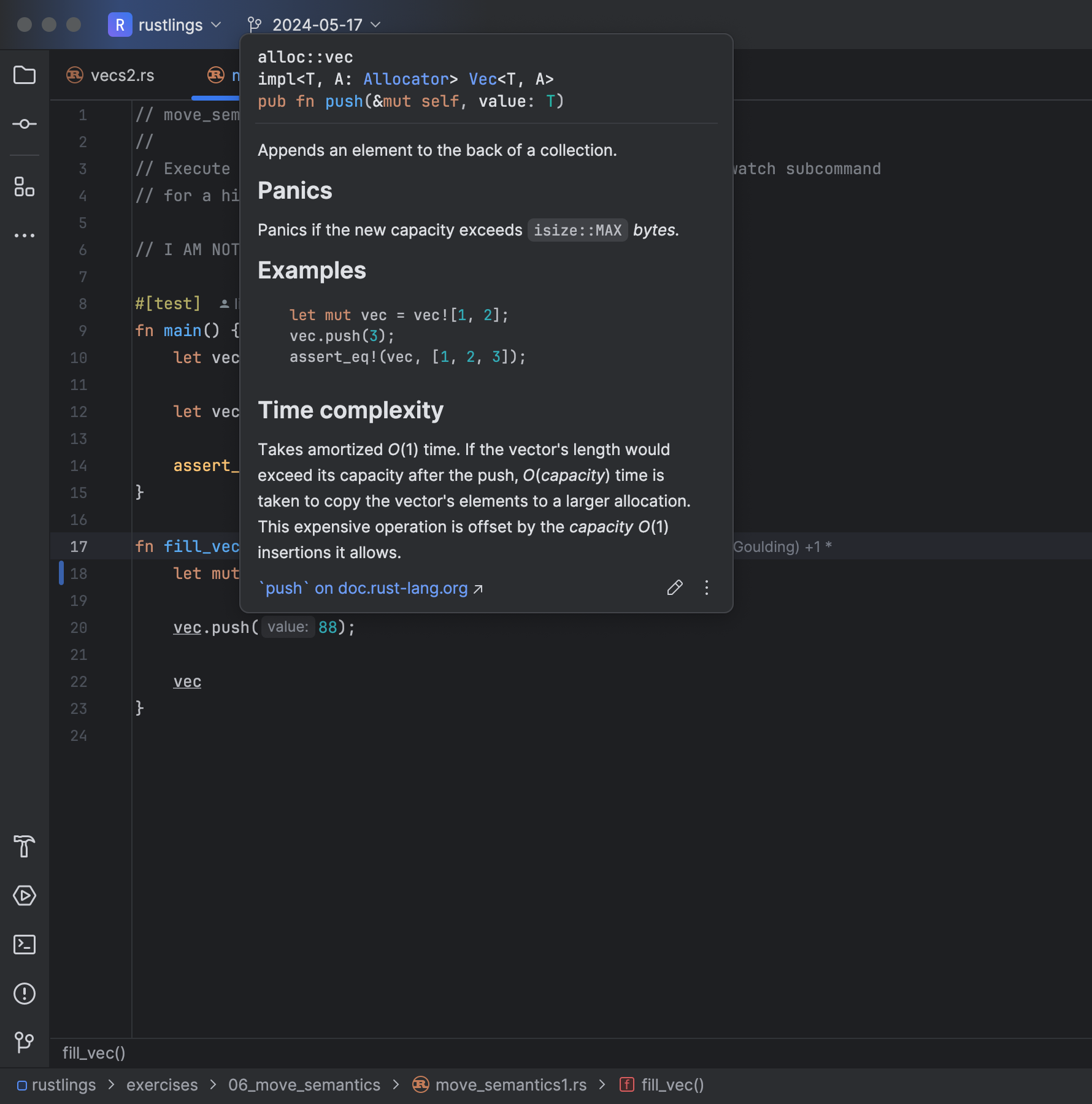Click the rustlings breadcrumb
Viewport: 1092px width, 1104px height.
pos(64,1085)
